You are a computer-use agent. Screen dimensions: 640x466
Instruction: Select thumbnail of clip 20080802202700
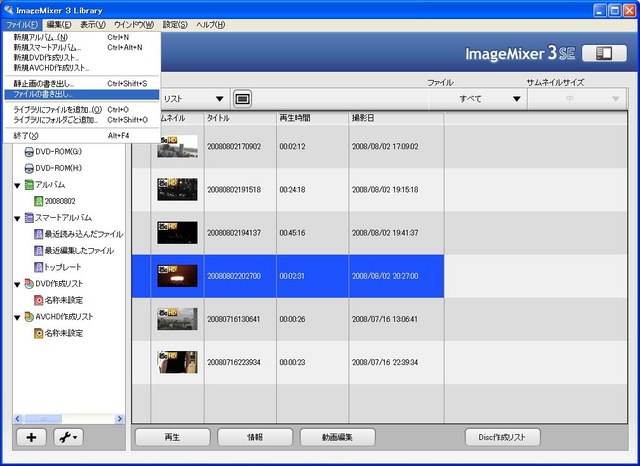point(178,276)
